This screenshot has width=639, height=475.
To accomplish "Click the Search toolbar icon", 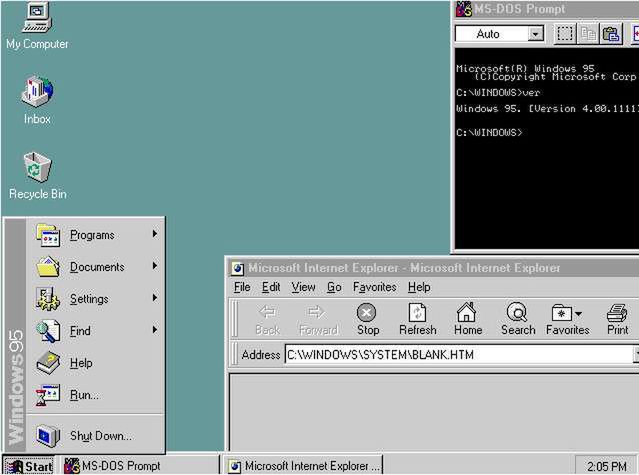I will tap(518, 319).
